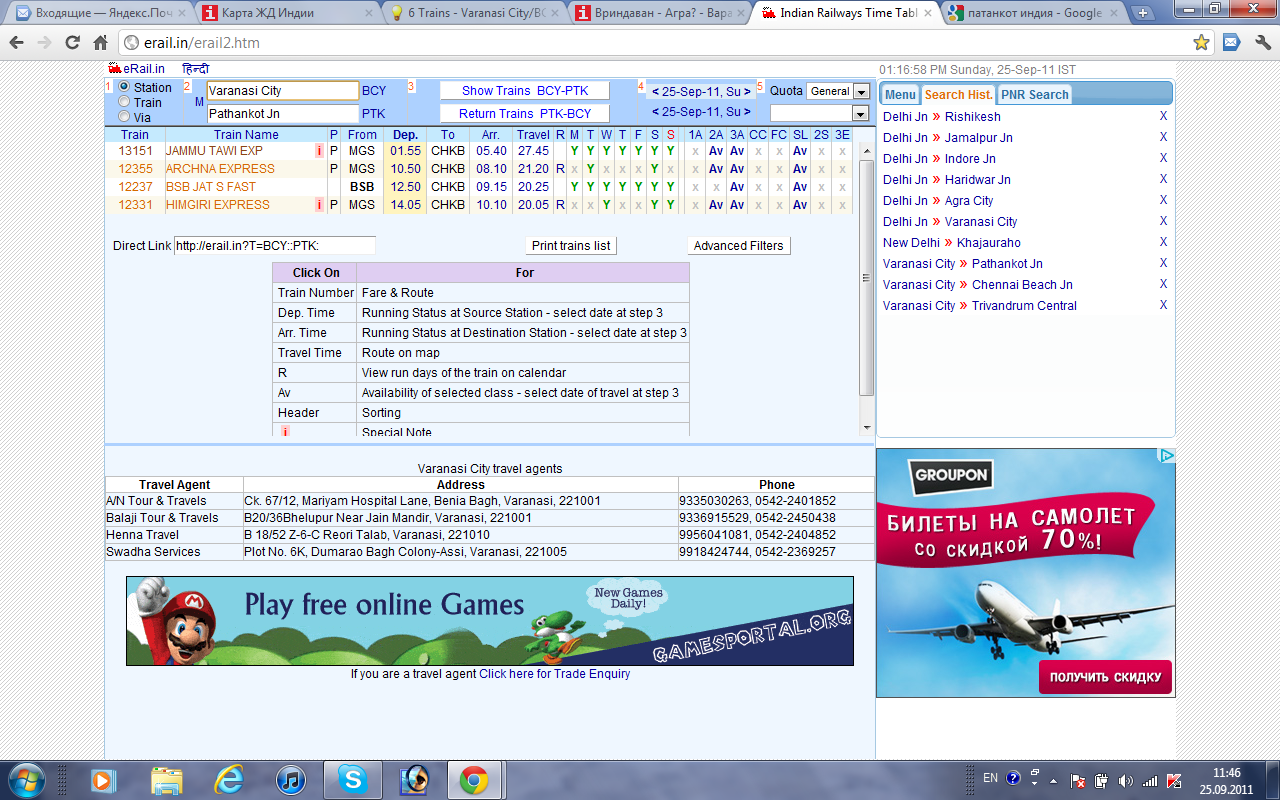The image size is (1280, 800).
Task: Remove Delhi Jn » Rishikesh from search history
Action: click(1163, 117)
